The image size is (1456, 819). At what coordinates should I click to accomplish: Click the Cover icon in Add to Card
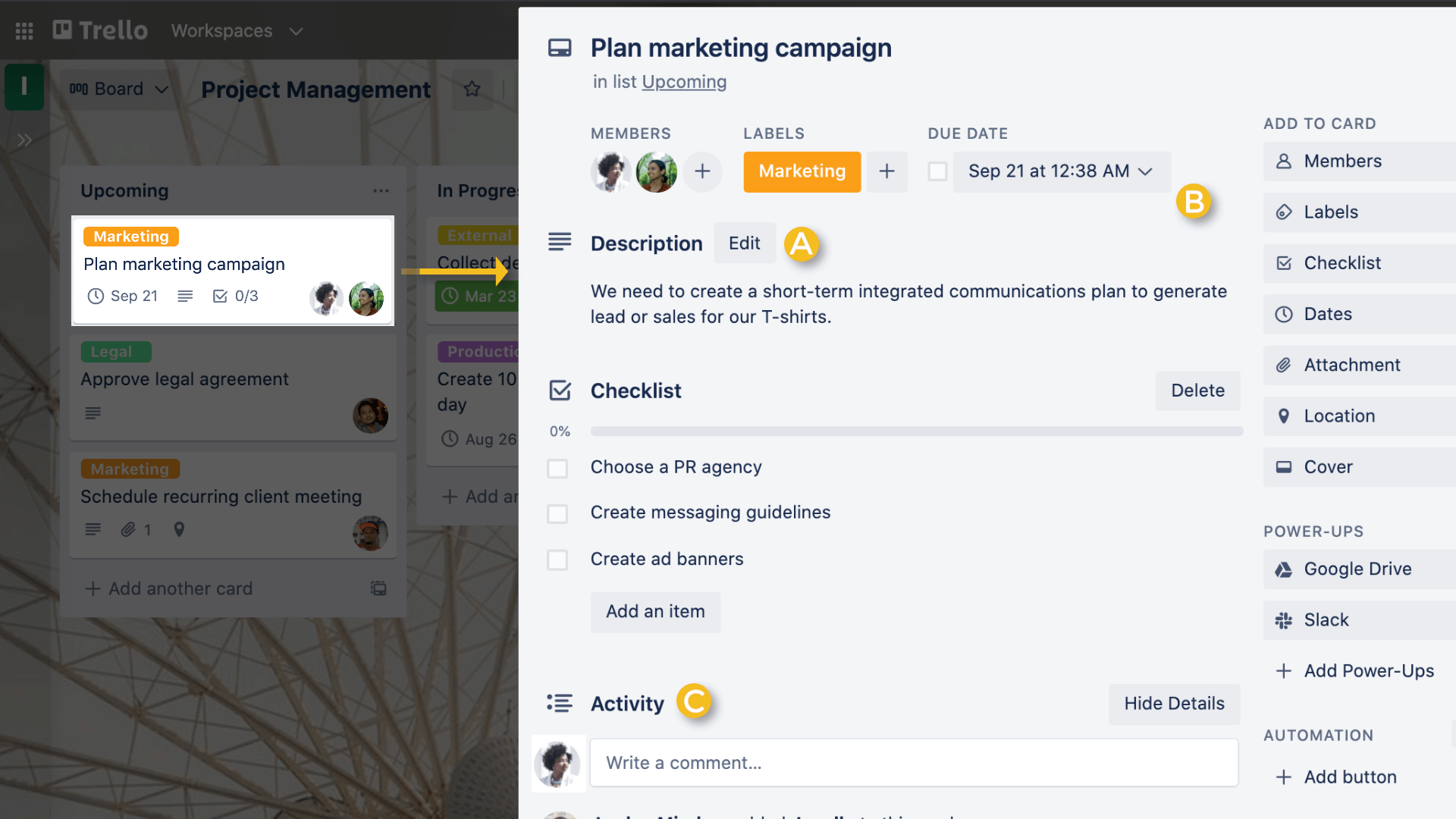(x=1284, y=466)
